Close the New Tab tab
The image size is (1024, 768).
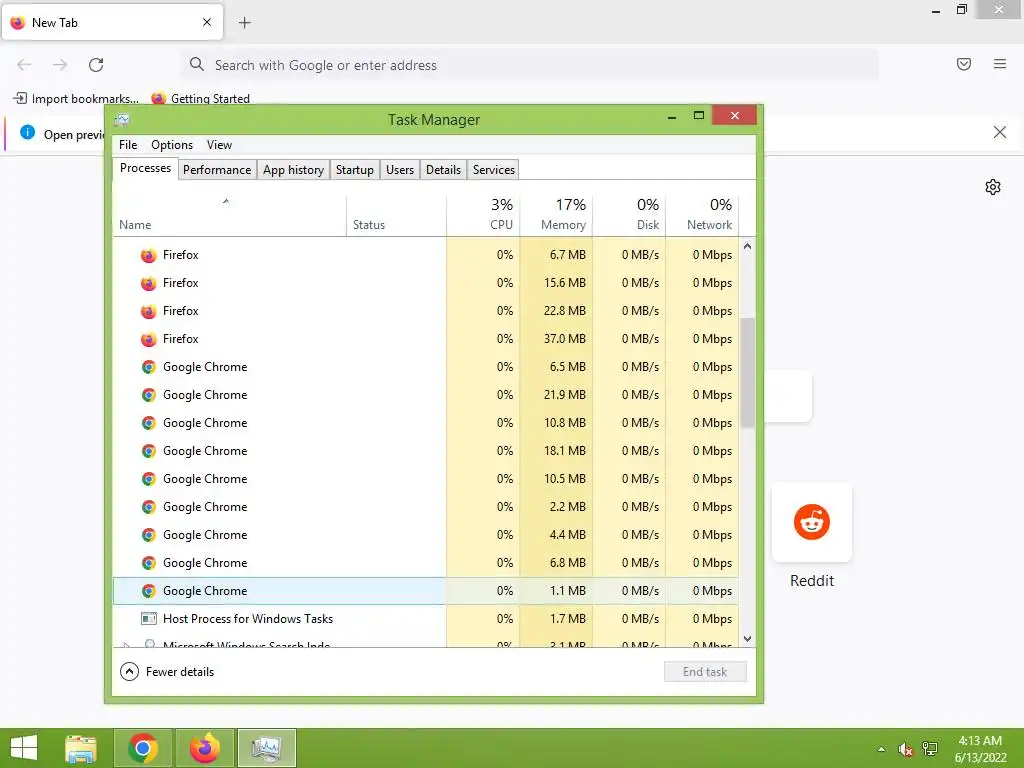(x=207, y=22)
